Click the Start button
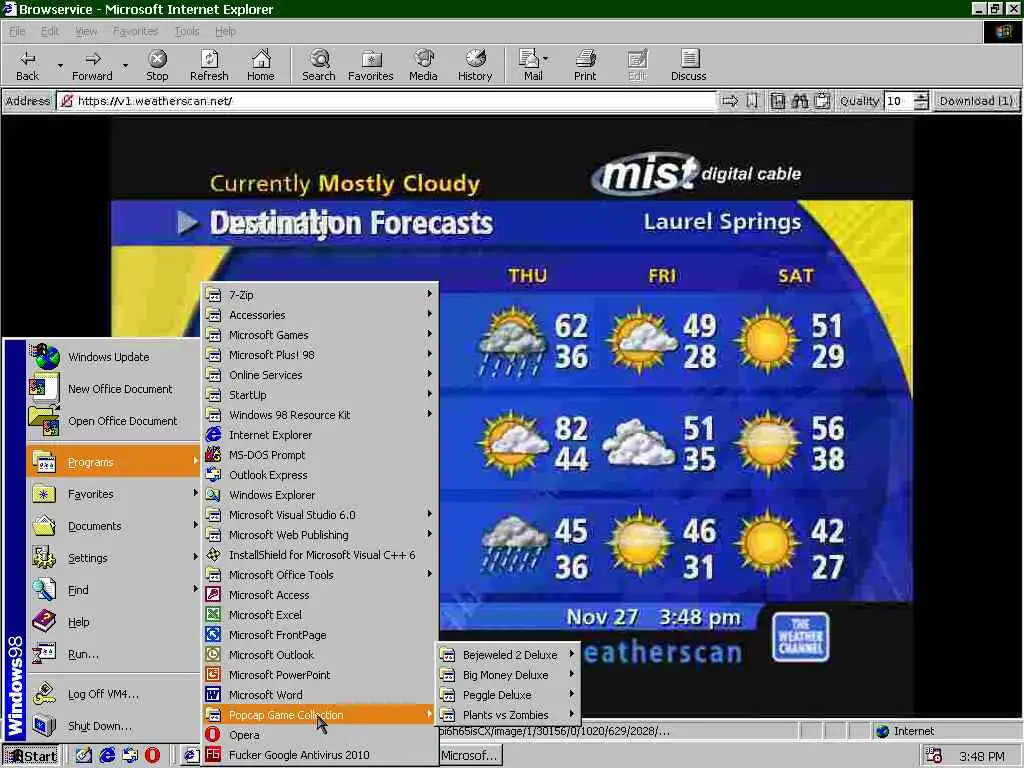 pyautogui.click(x=31, y=756)
